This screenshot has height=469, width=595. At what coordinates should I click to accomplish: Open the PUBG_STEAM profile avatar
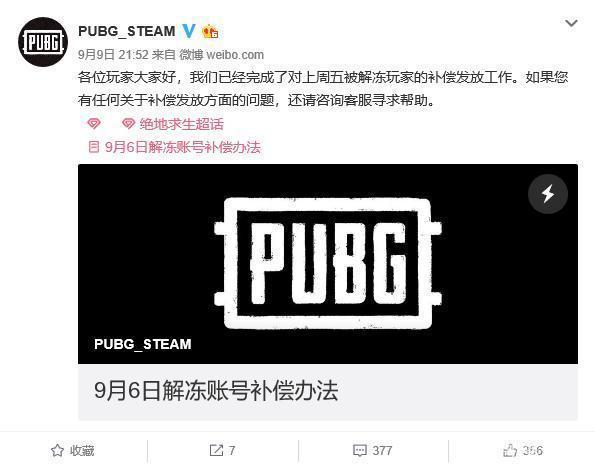pos(43,42)
